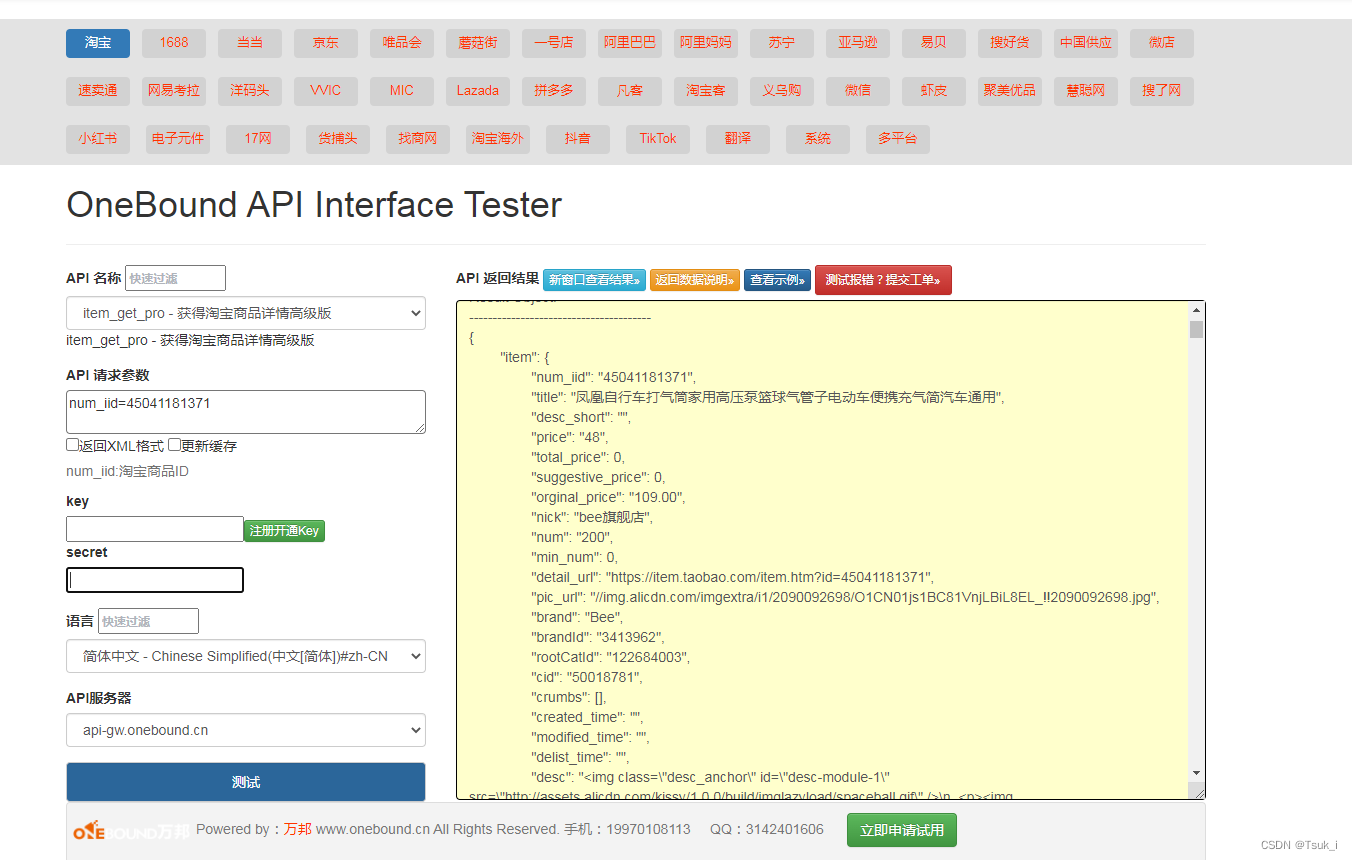
Task: Click the 查看示例 button
Action: pyautogui.click(x=777, y=280)
